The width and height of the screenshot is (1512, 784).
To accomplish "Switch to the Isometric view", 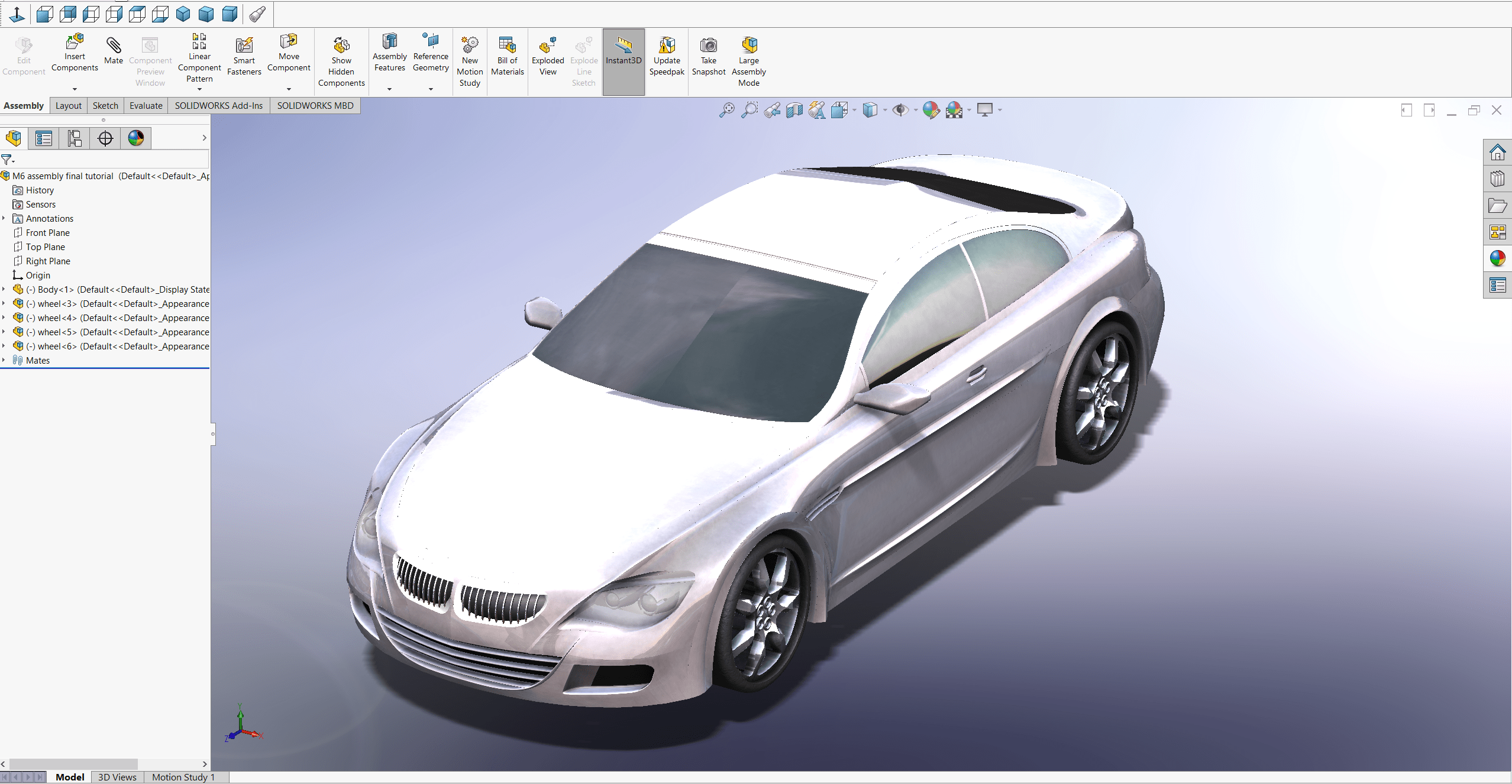I will click(183, 14).
